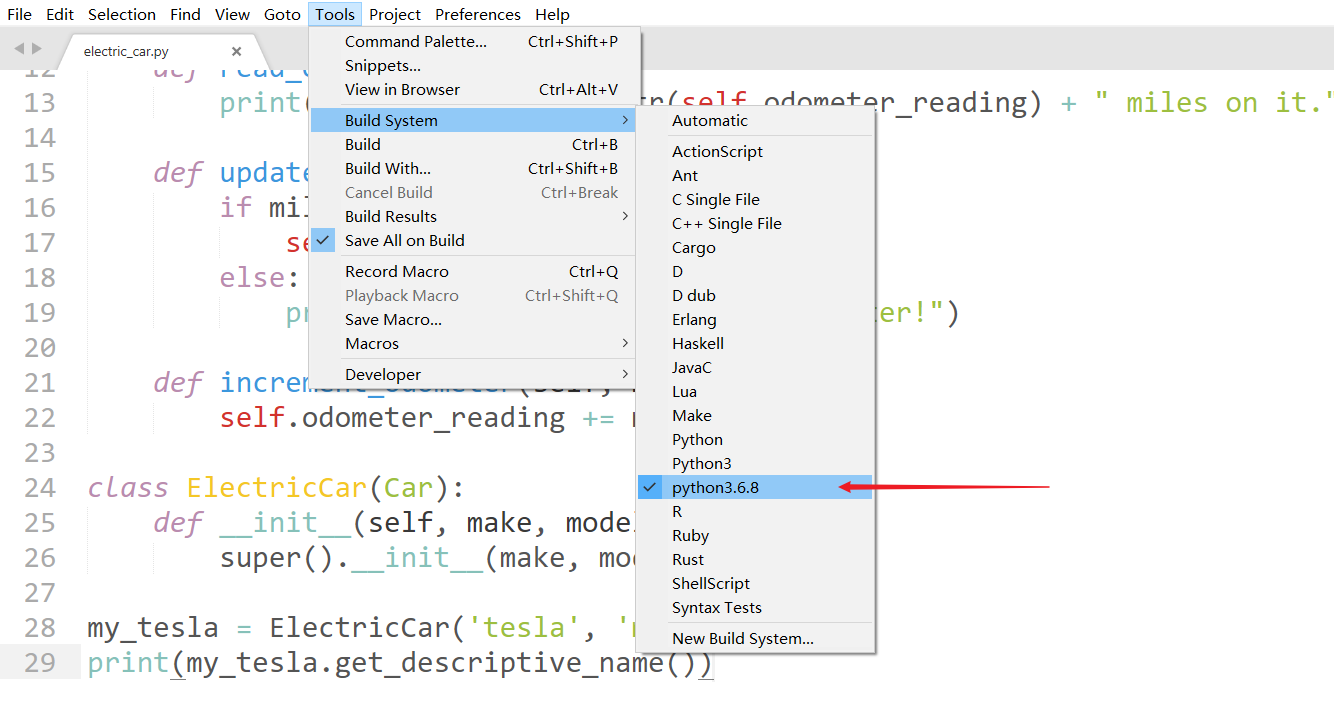
Task: Open the Selection menu
Action: coord(121,14)
